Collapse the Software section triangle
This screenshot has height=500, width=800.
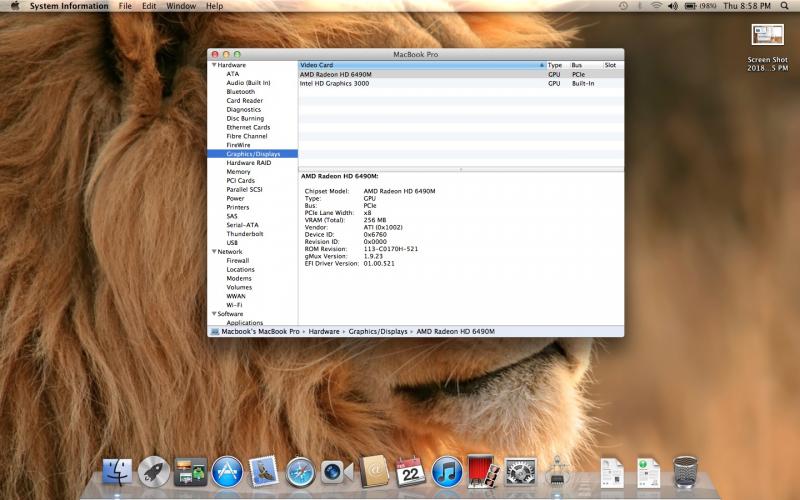pos(214,314)
